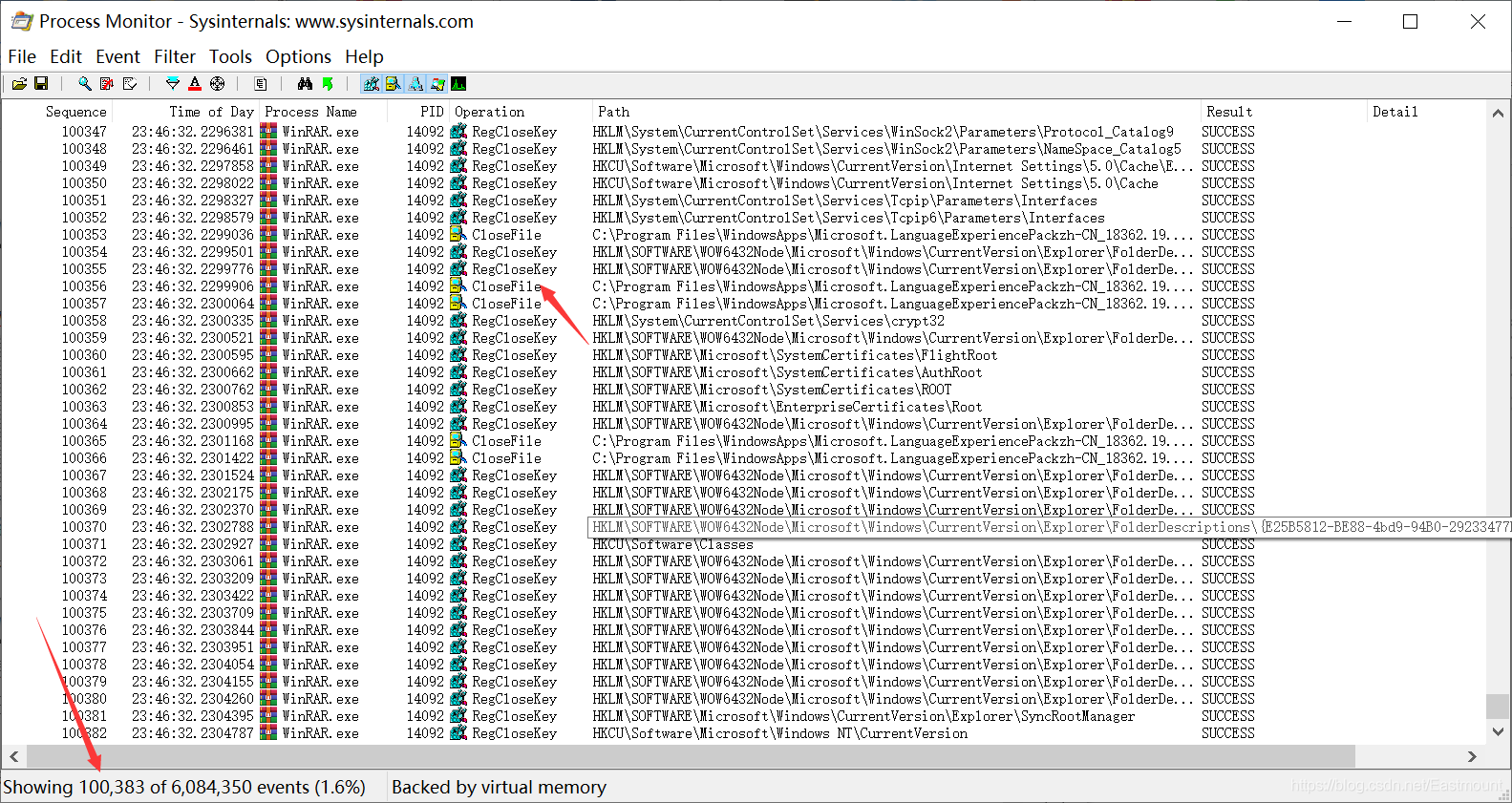1512x803 pixels.
Task: Click the RegCloseKey icon in row 100371
Action: tap(458, 544)
